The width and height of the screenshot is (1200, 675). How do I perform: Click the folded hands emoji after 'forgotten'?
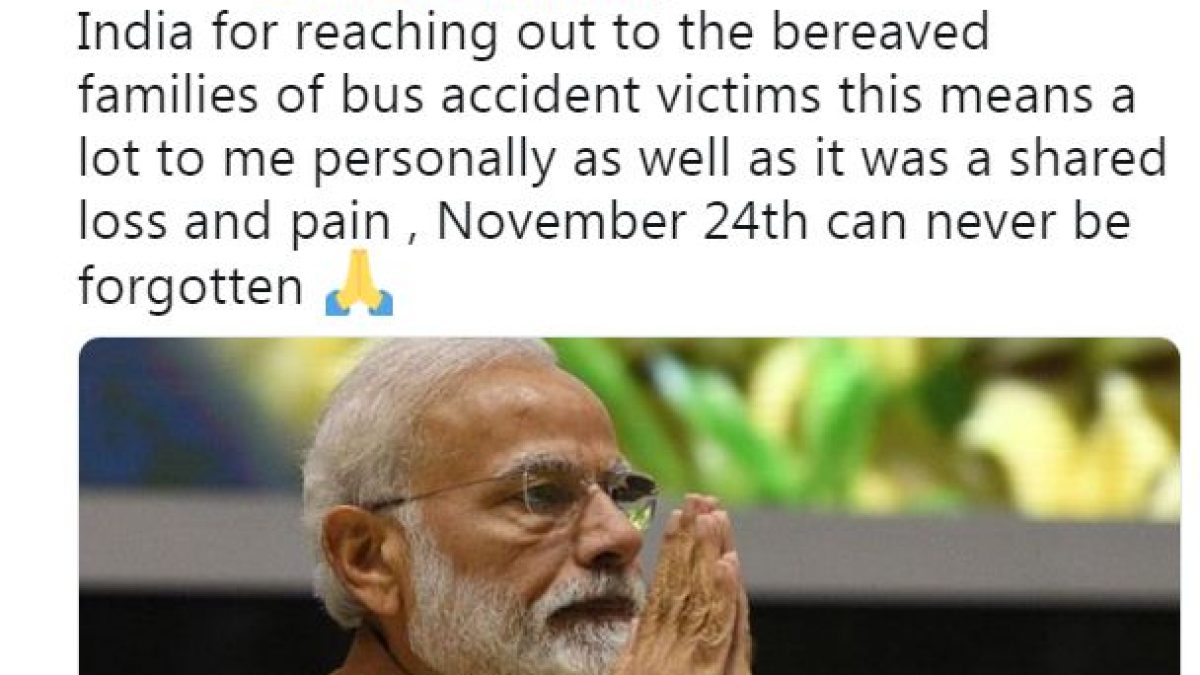(x=359, y=288)
